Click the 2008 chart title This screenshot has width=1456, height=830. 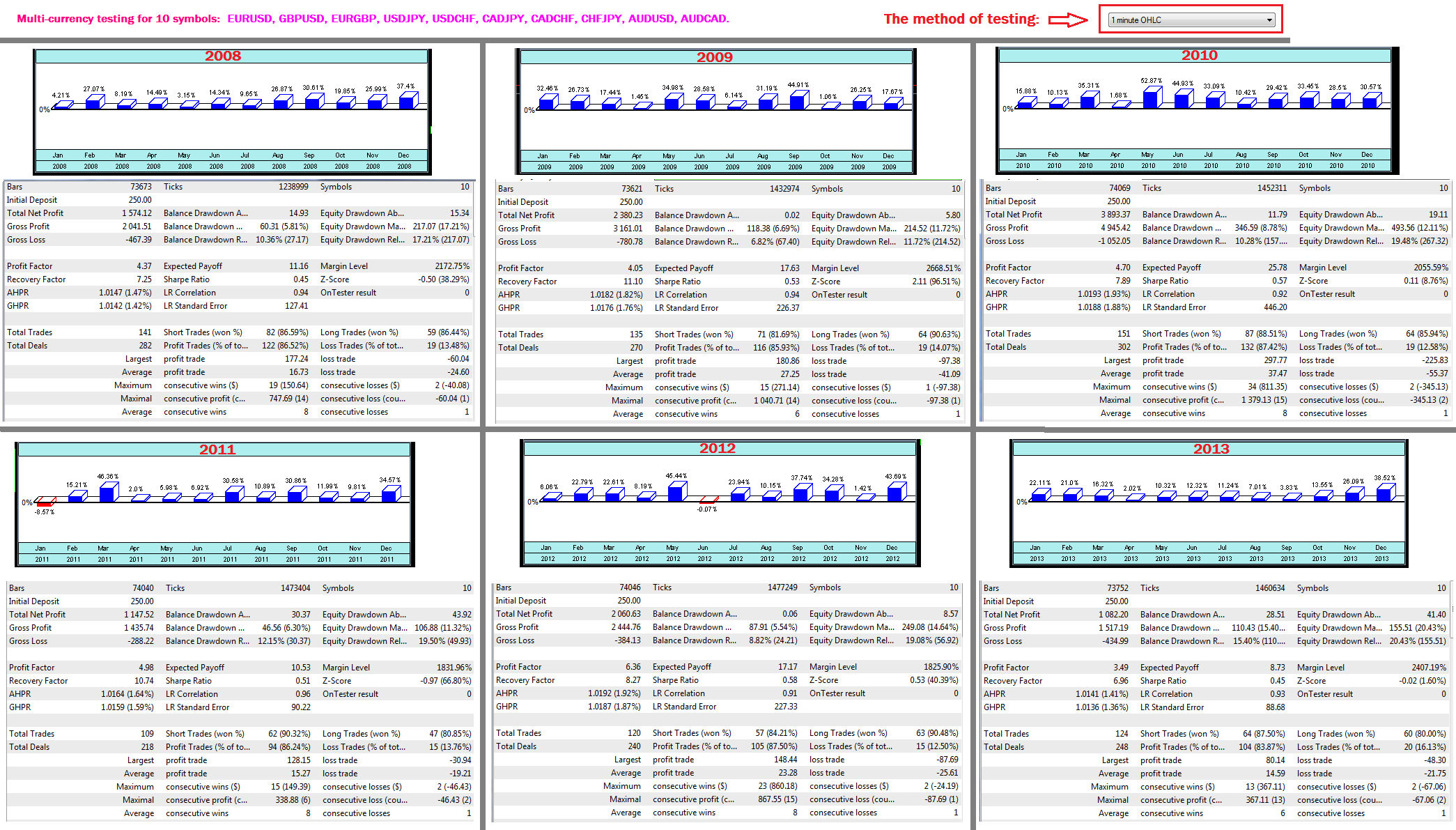pos(223,56)
